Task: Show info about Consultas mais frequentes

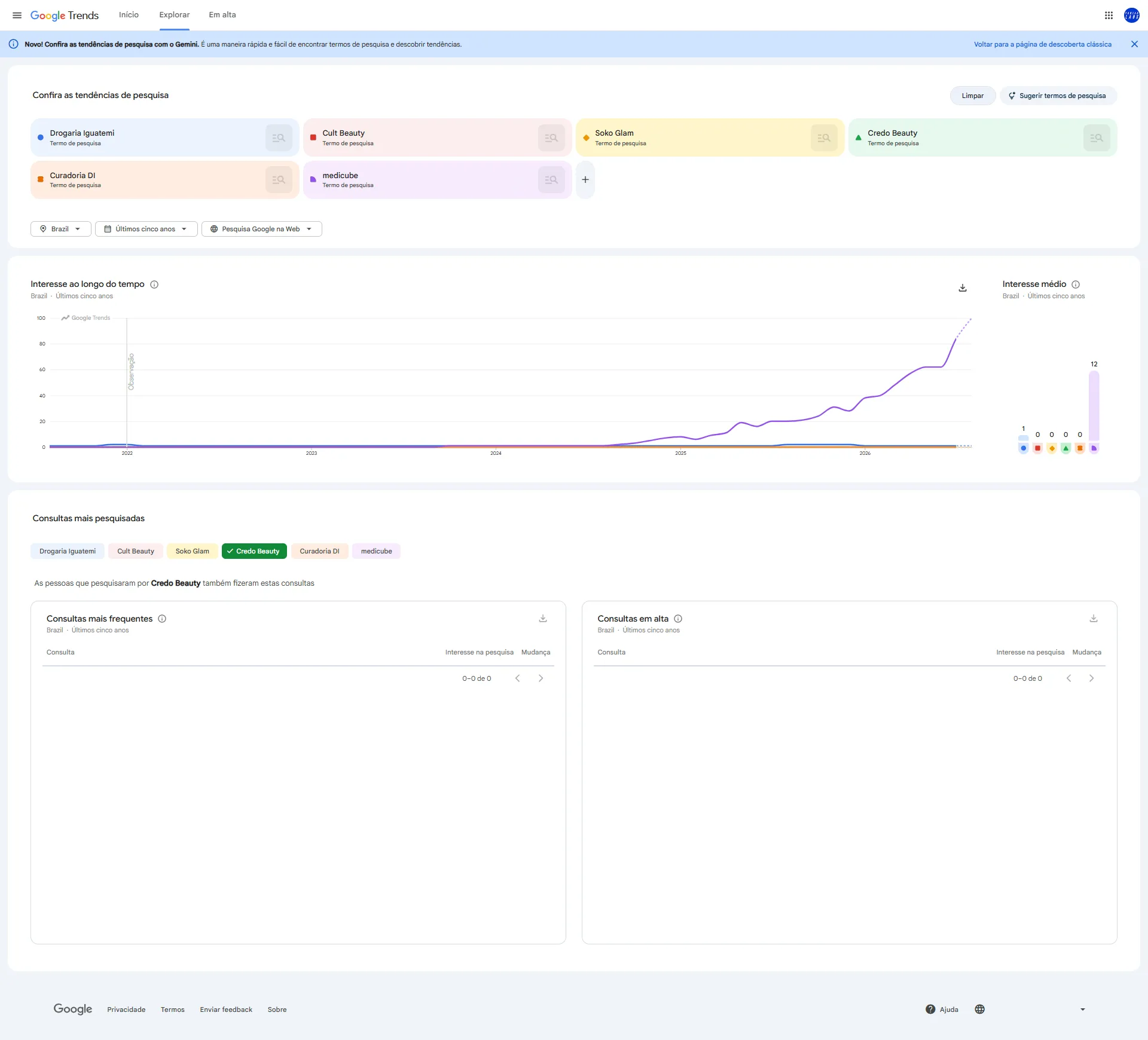Action: (162, 619)
